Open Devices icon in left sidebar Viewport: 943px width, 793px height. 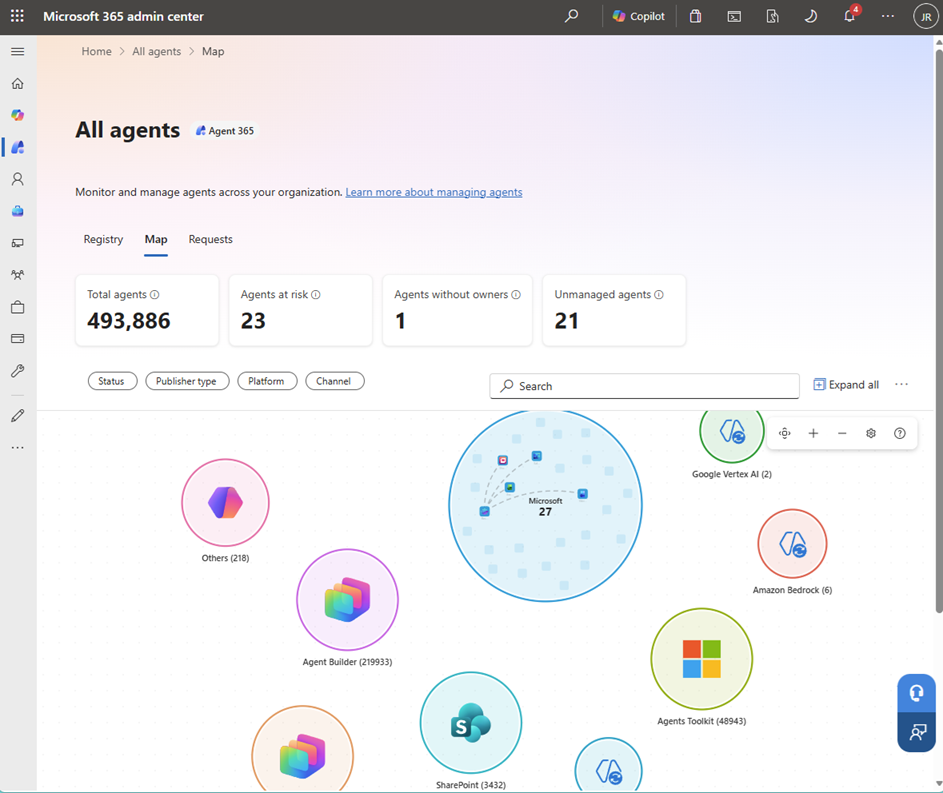18,243
